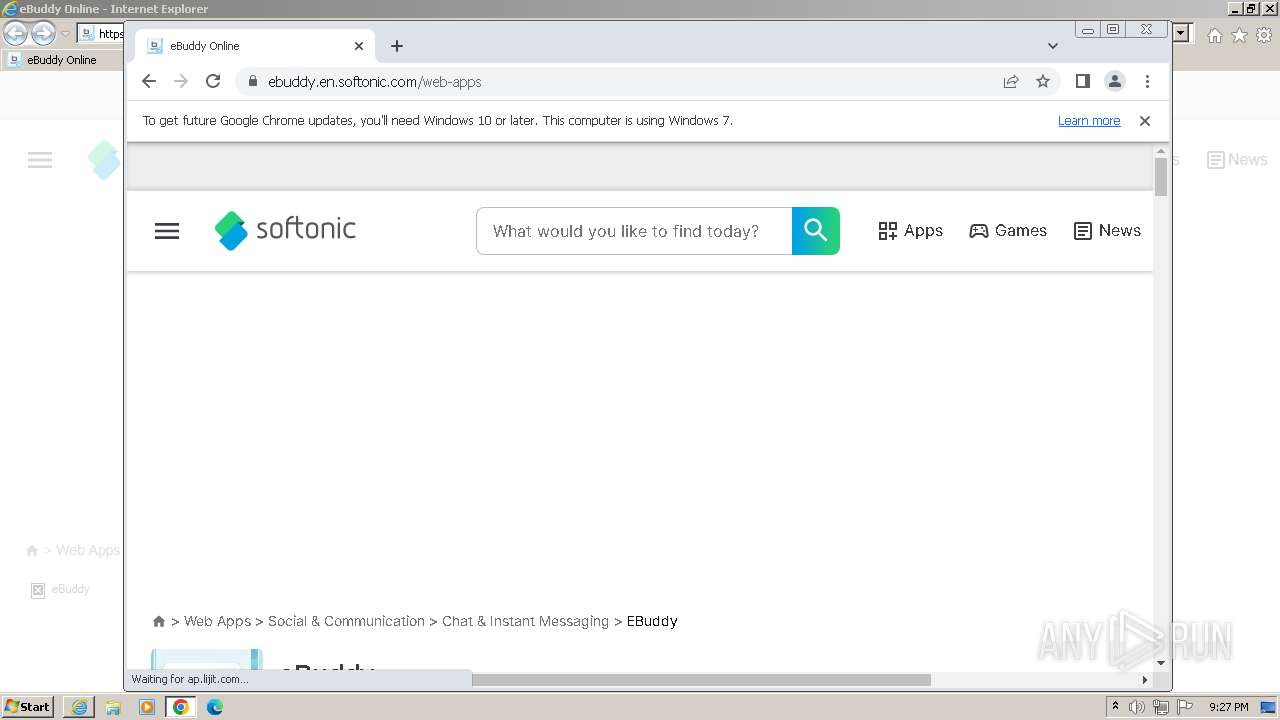The image size is (1280, 720).
Task: Click the scroll up arrow in Chrome
Action: click(1161, 151)
